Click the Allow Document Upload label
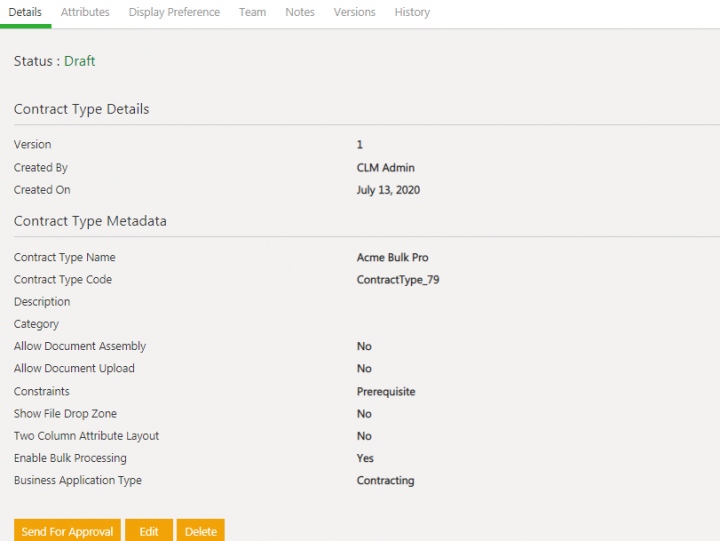The image size is (720, 541). tap(74, 368)
